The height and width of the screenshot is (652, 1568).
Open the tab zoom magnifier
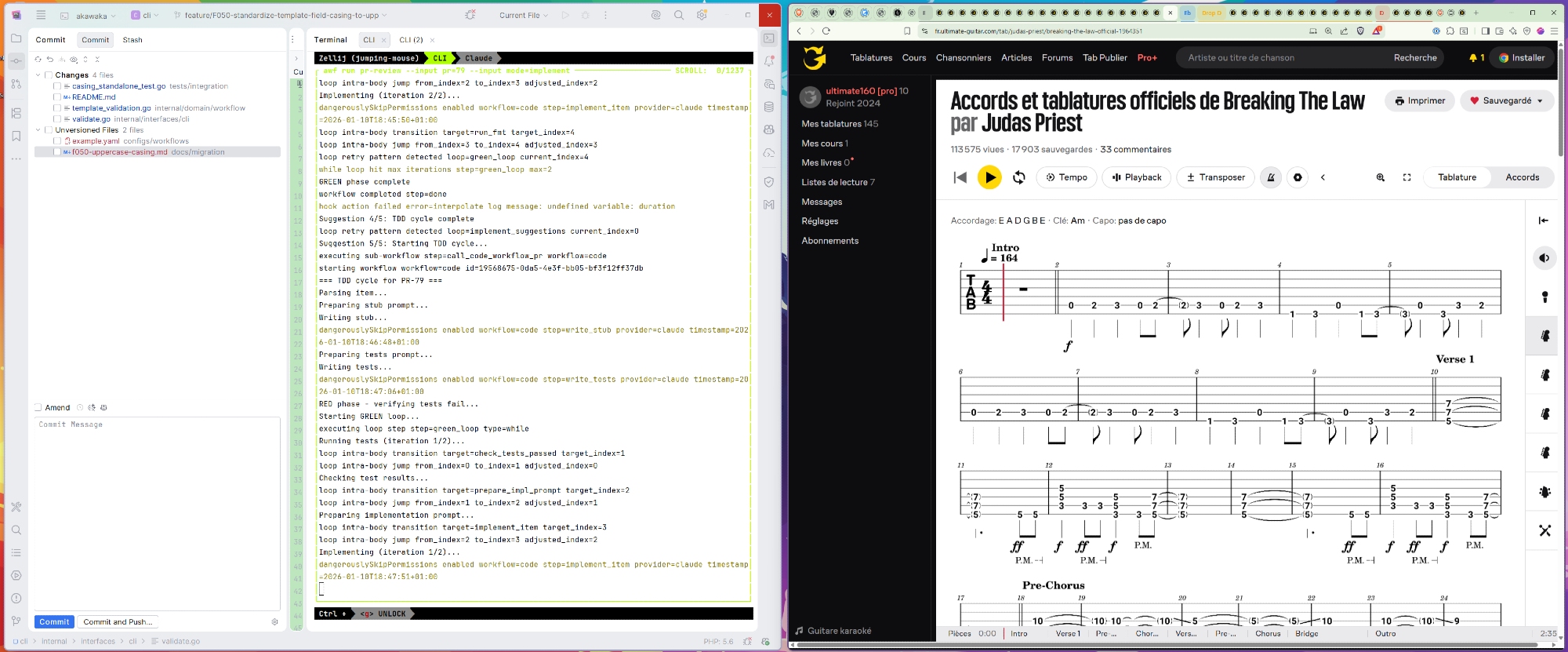click(1381, 177)
